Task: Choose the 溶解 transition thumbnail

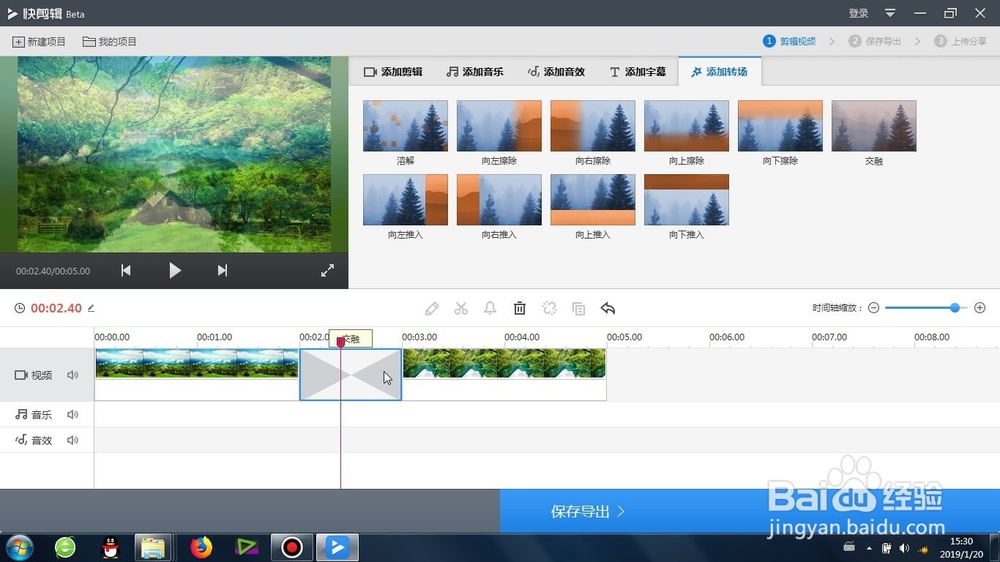Action: pyautogui.click(x=405, y=126)
